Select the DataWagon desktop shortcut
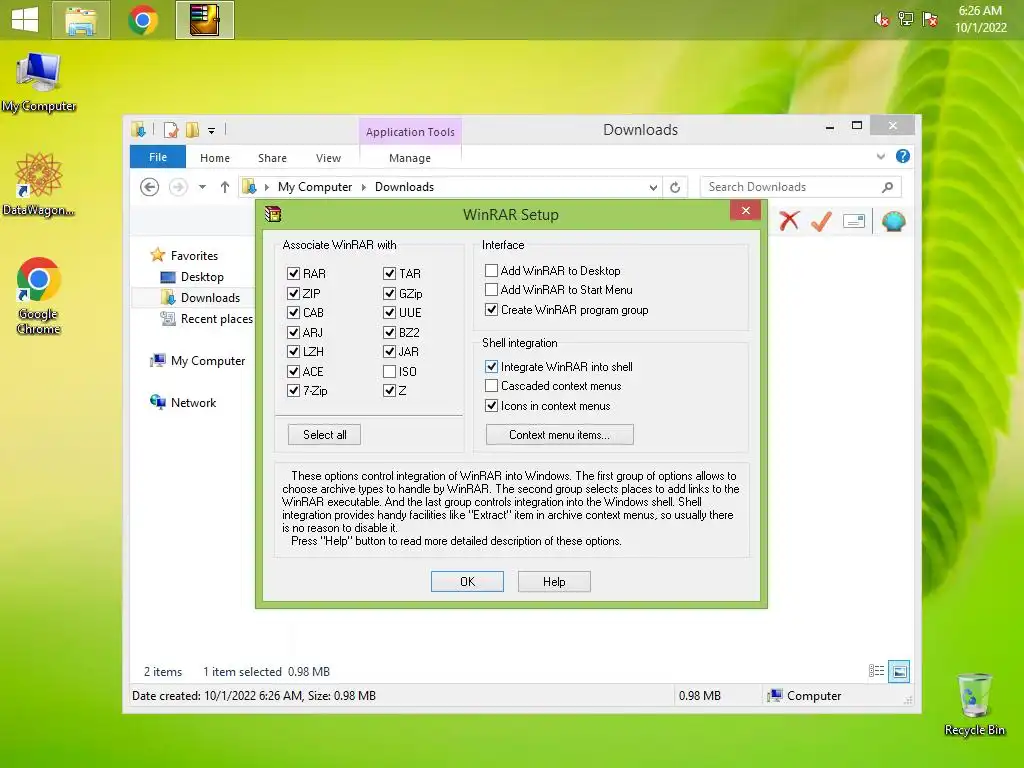 39,185
